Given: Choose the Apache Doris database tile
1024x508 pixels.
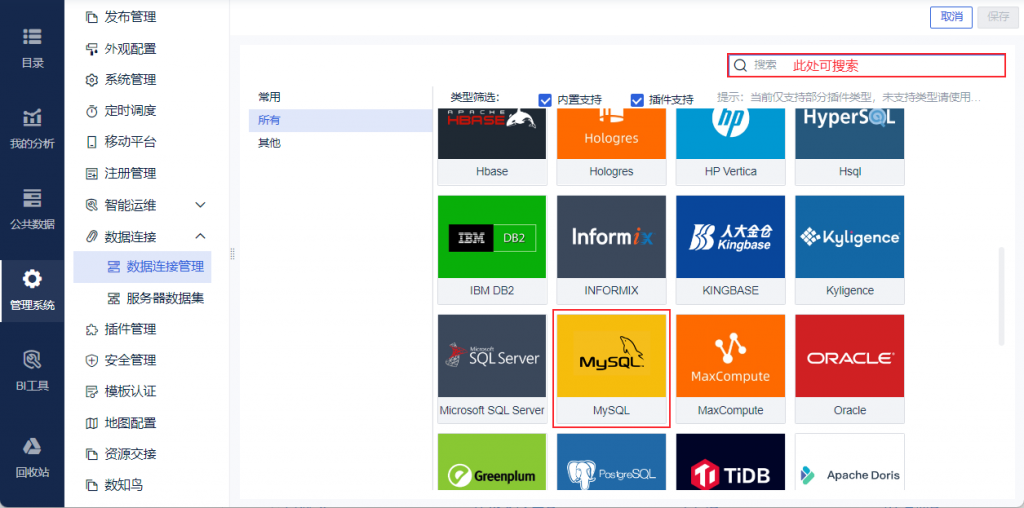Looking at the screenshot, I should (850, 462).
